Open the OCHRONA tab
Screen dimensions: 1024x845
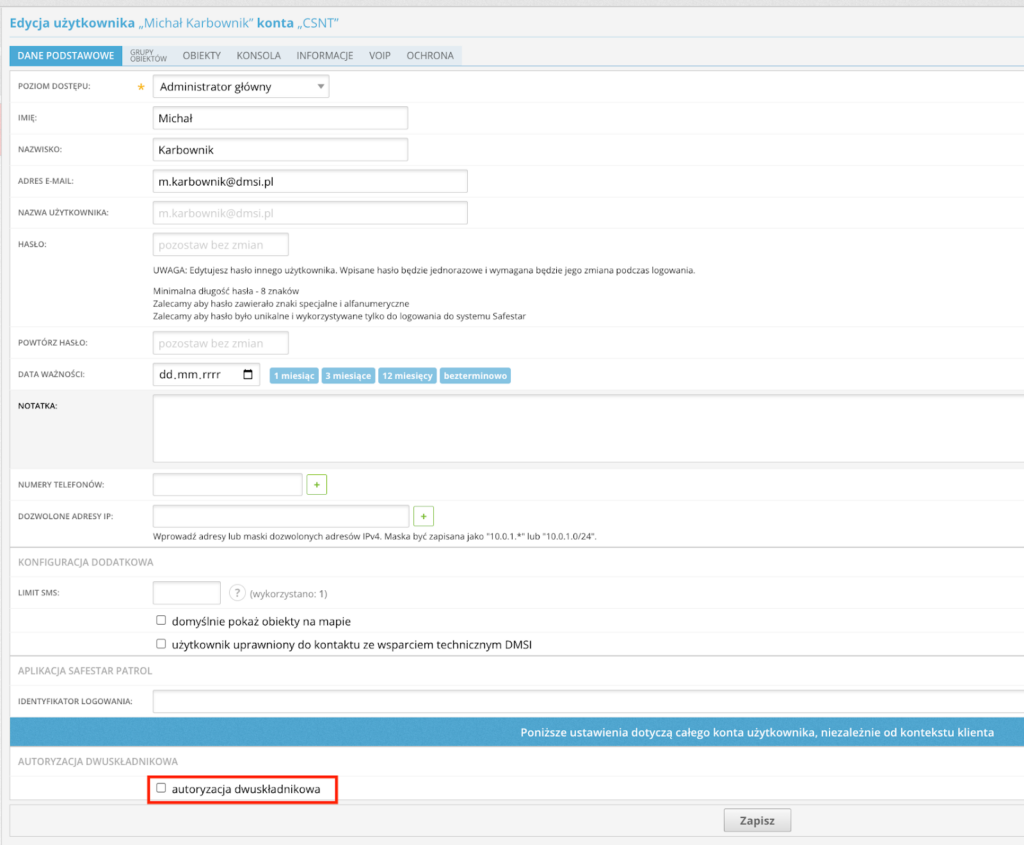[429, 56]
